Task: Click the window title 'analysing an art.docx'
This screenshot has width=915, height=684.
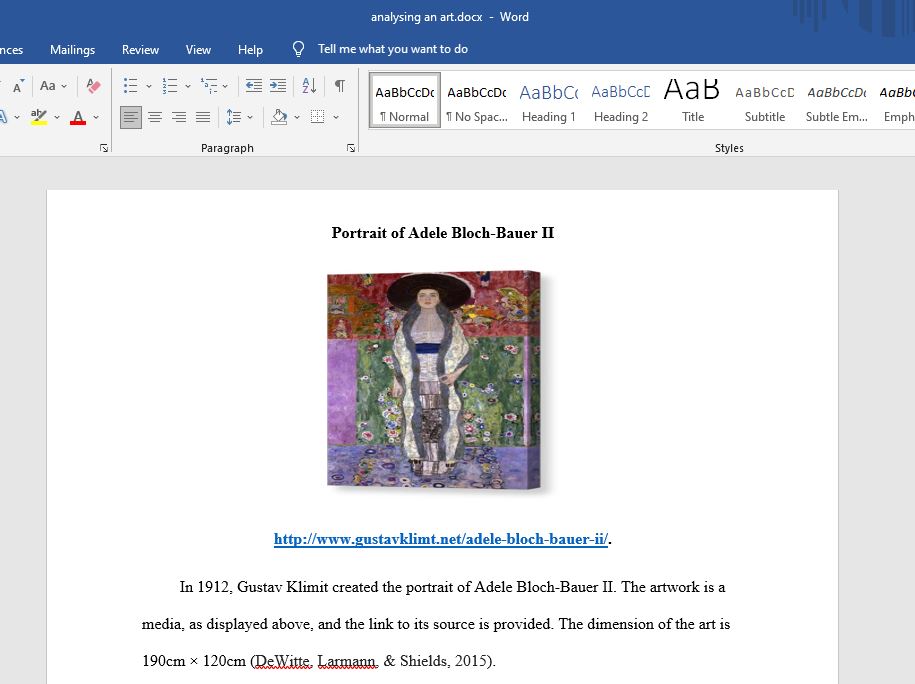Action: [x=427, y=17]
